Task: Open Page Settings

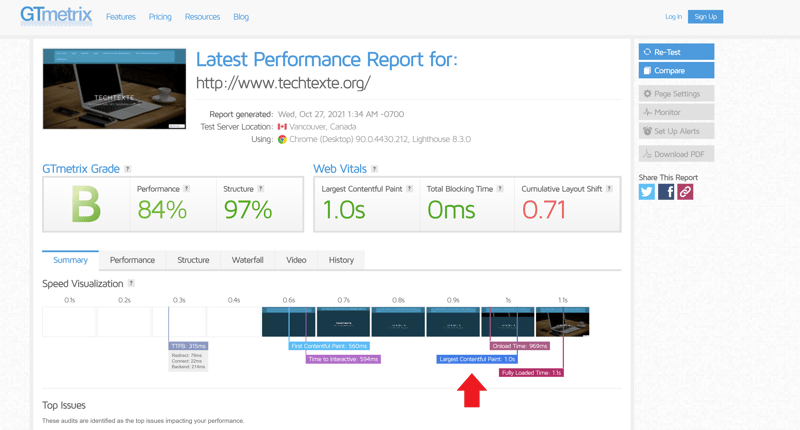Action: (x=676, y=94)
